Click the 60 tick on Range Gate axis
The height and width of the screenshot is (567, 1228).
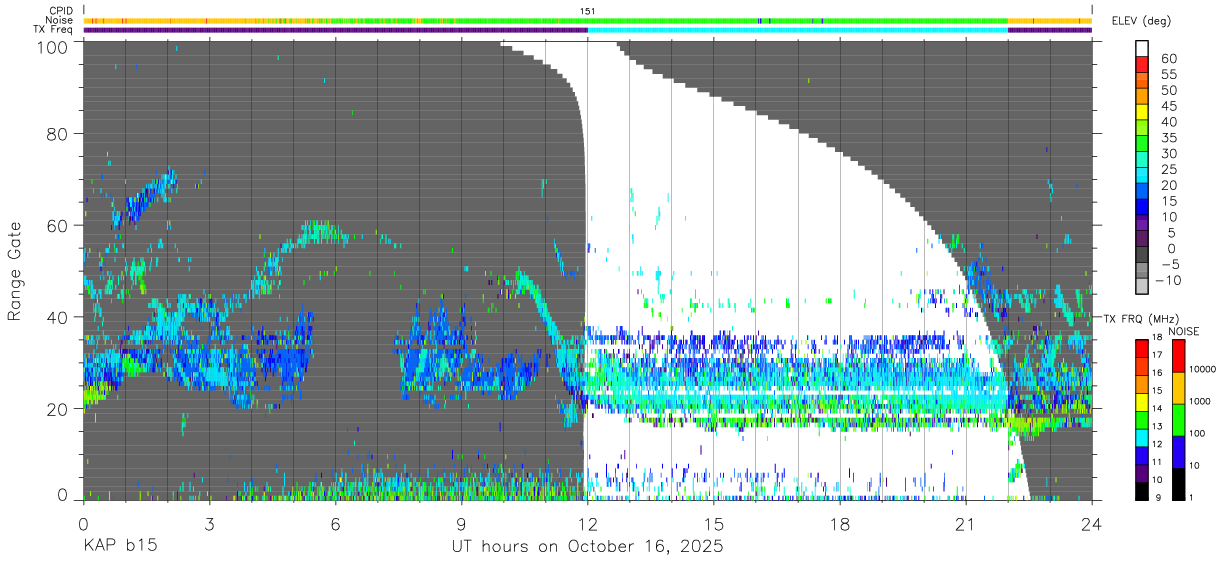tap(58, 225)
